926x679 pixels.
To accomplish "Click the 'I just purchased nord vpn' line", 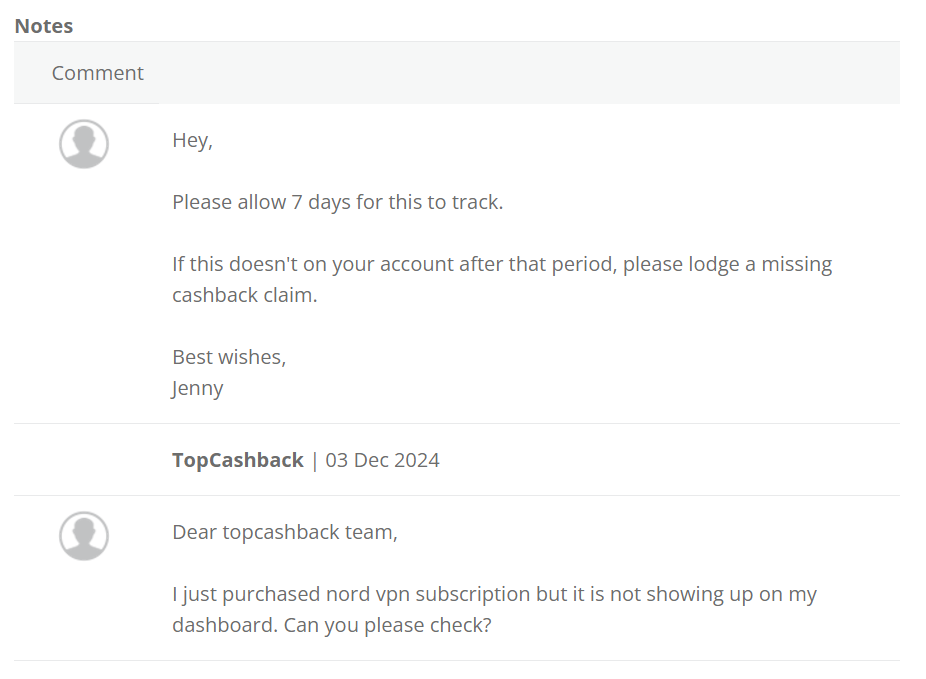I will (x=494, y=595).
